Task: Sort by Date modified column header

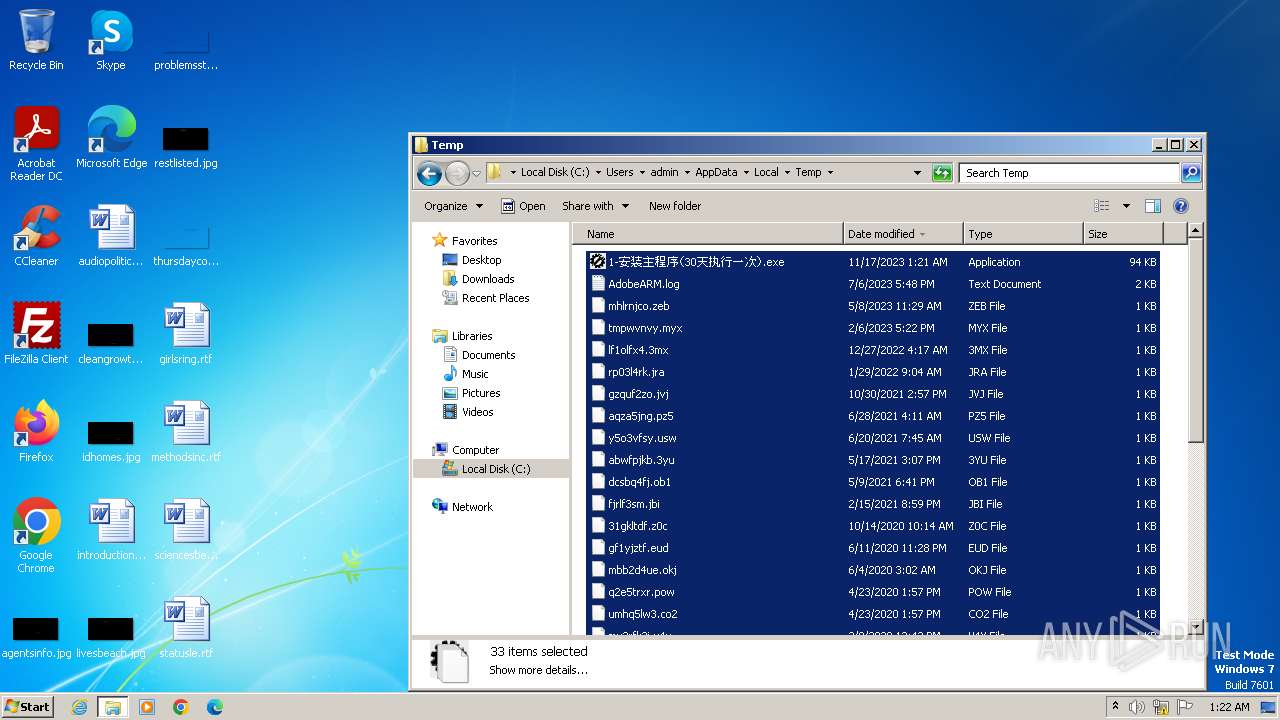Action: click(903, 234)
